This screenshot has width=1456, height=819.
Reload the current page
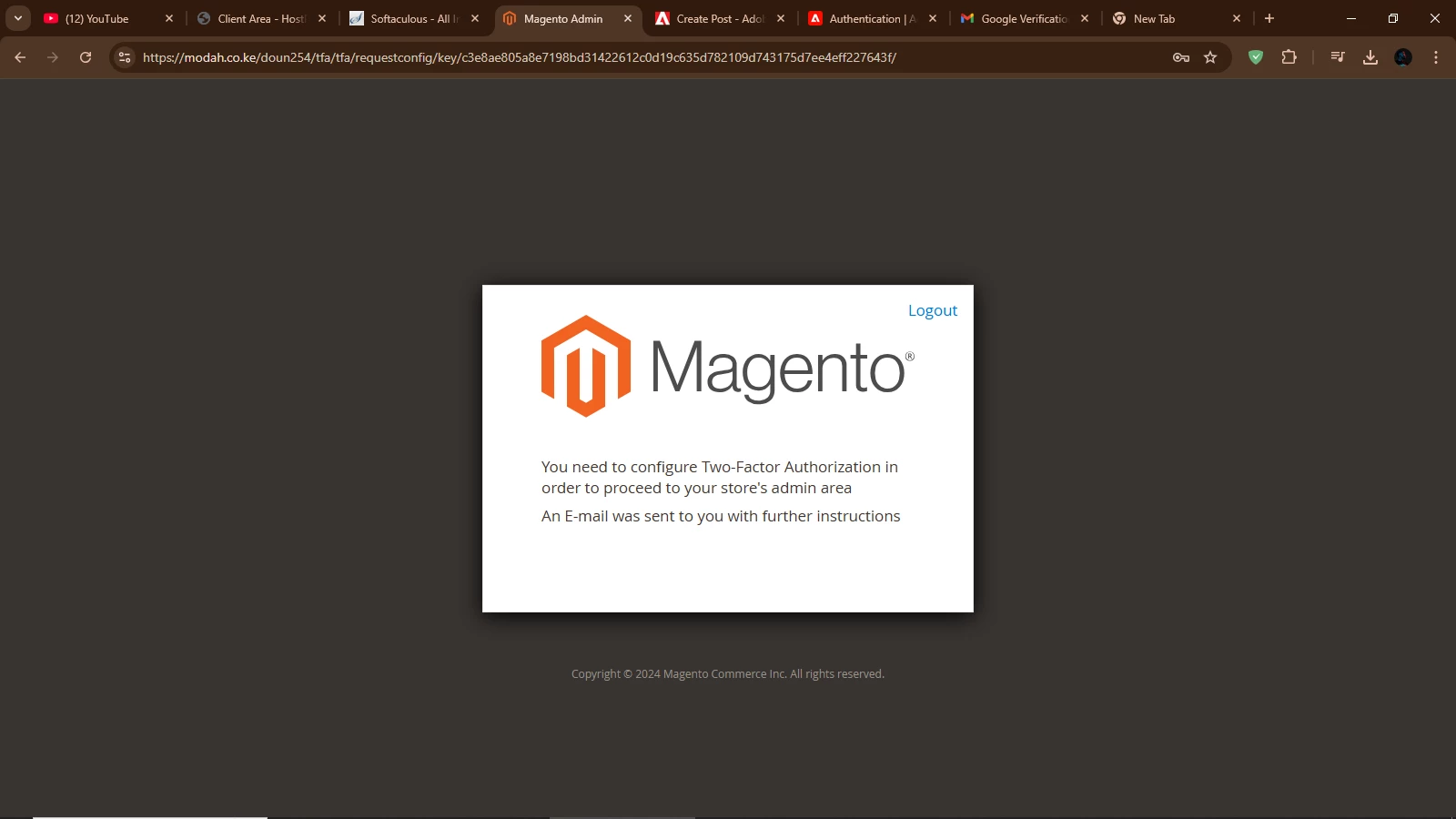(x=86, y=57)
